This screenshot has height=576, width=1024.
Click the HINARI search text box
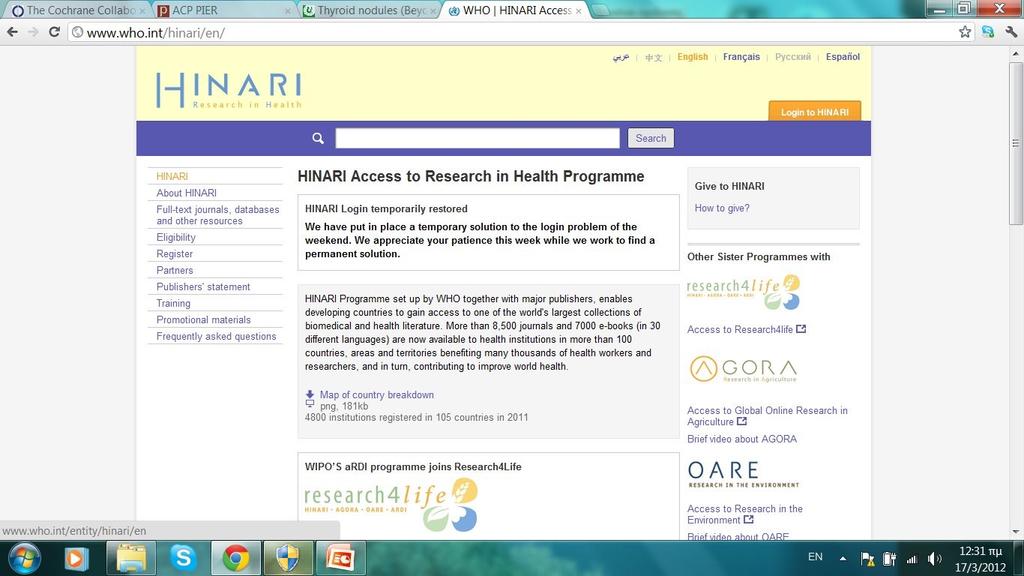(x=477, y=138)
